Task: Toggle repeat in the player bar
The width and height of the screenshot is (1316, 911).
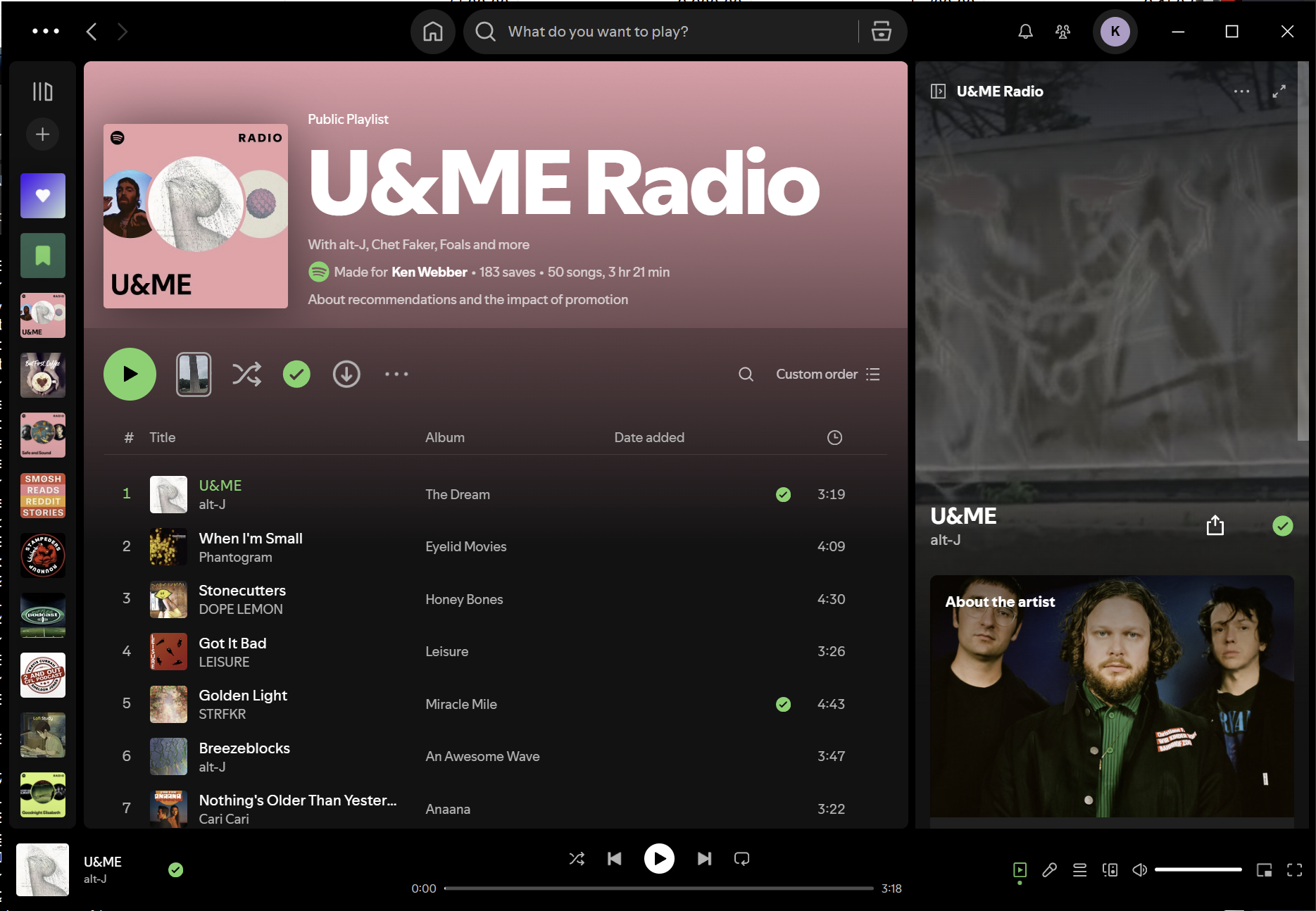Action: (x=742, y=858)
